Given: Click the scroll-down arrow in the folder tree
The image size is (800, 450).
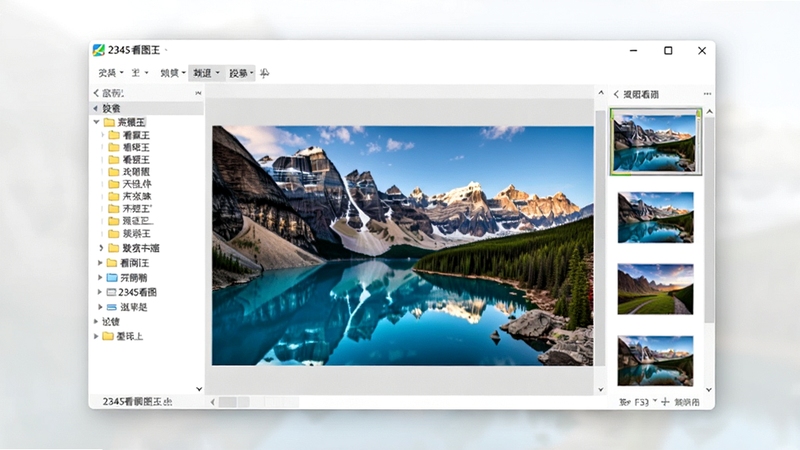Looking at the screenshot, I should [199, 389].
